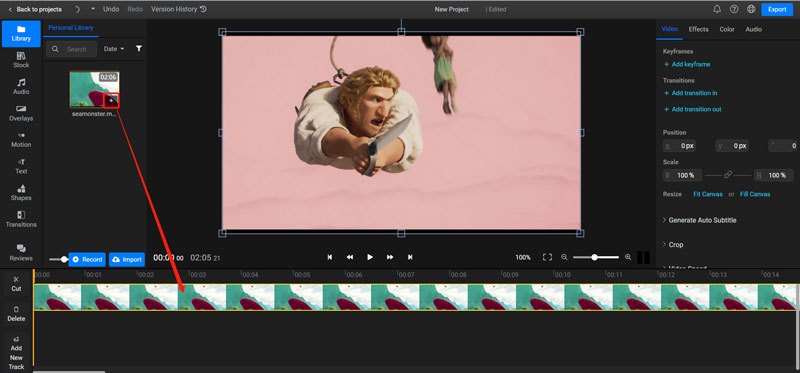
Task: Open the Motion panel
Action: coord(21,139)
